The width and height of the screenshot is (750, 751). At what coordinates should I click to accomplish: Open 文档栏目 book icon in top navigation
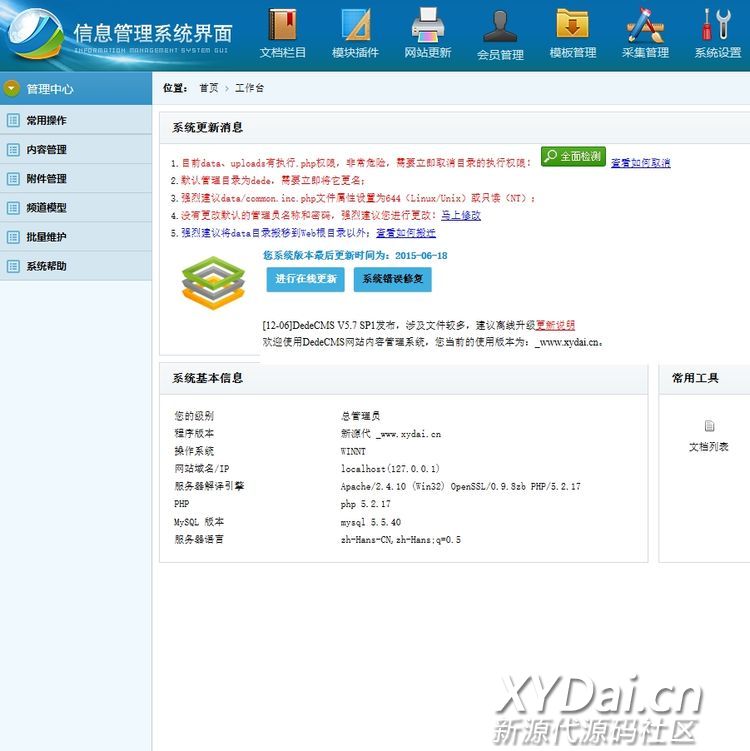[283, 25]
